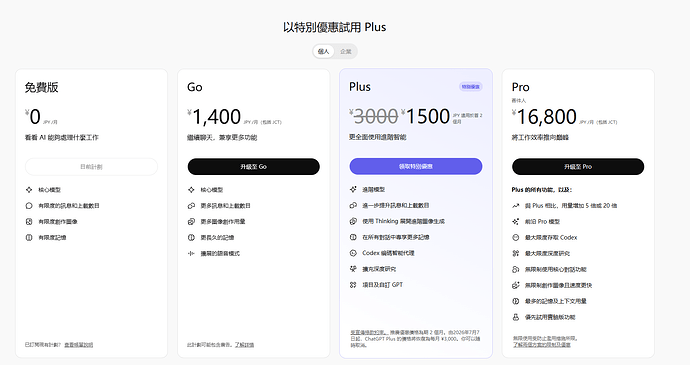Click the deep research icon in Plus card
The width and height of the screenshot is (690, 365).
tap(353, 269)
